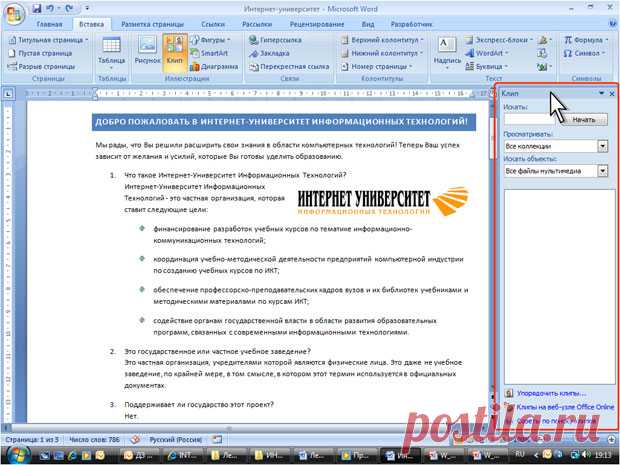Open the Фигуры shapes dropdown
This screenshot has height=465, width=620.
(x=210, y=40)
